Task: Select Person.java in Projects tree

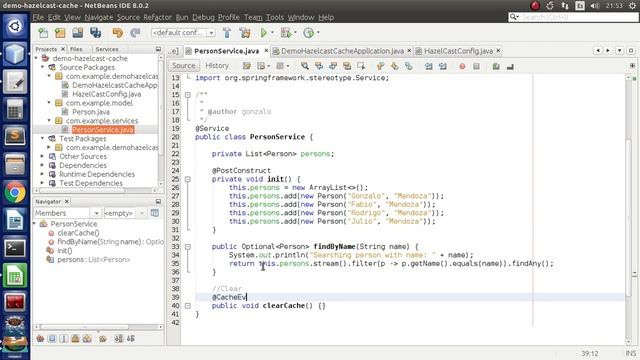Action: pyautogui.click(x=91, y=112)
